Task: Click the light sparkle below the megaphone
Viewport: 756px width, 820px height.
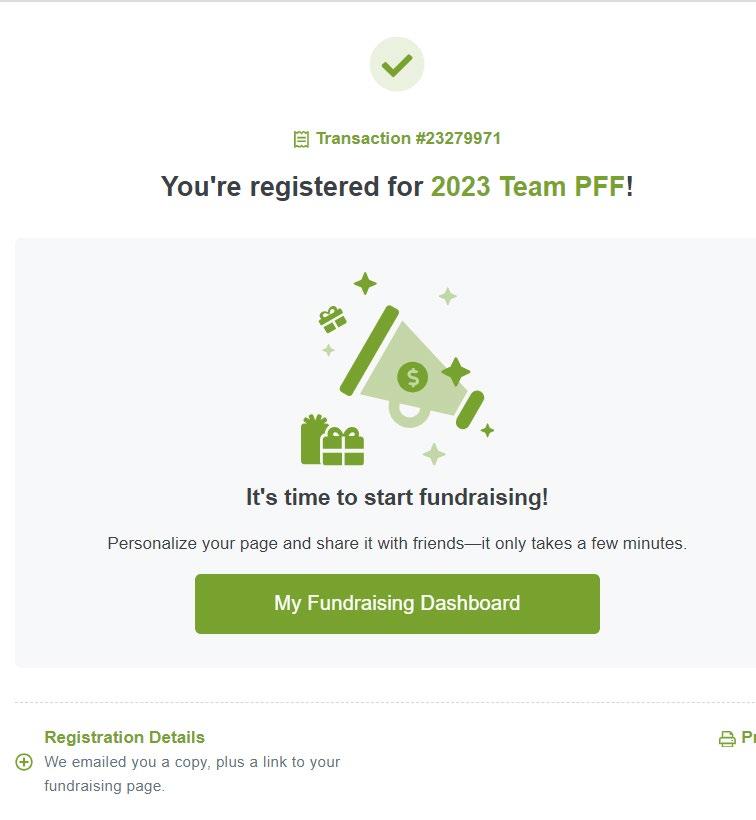Action: click(x=433, y=454)
